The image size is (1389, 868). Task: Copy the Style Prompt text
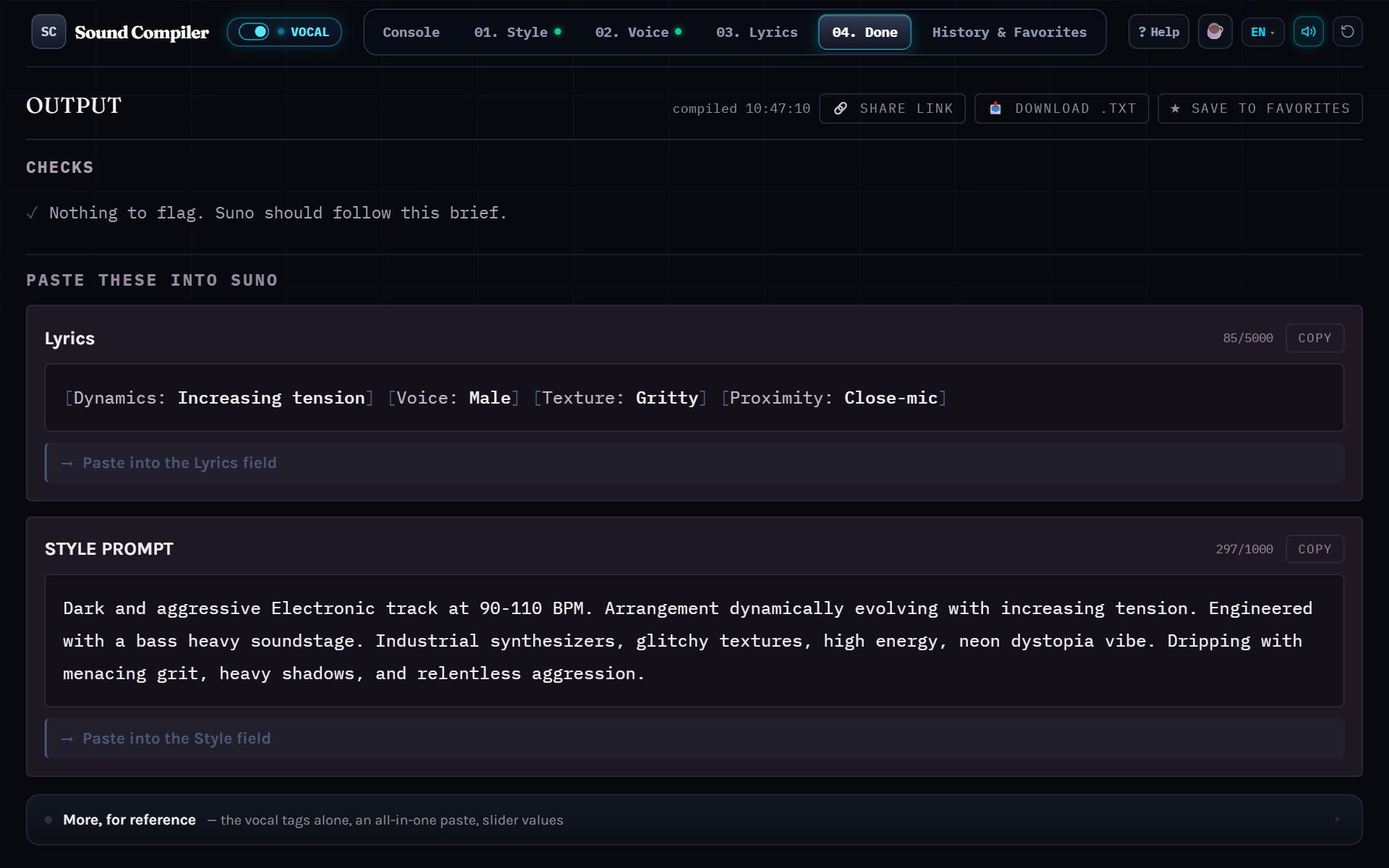1314,549
